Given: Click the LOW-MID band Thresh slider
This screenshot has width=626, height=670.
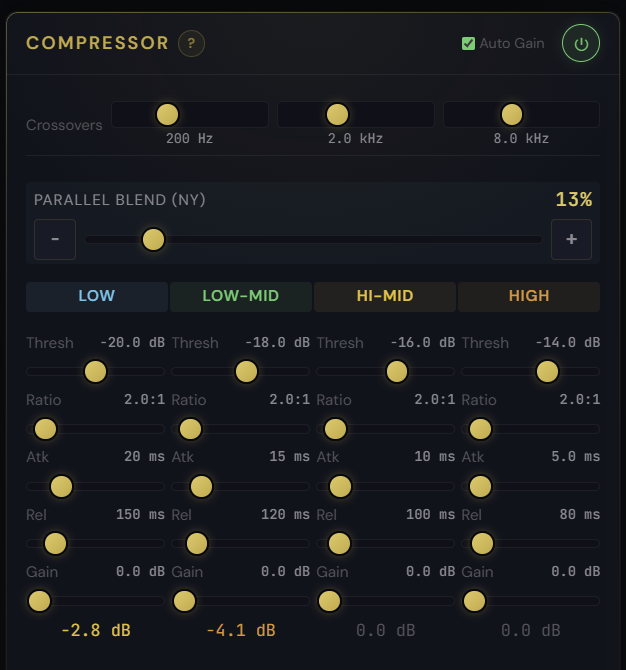Looking at the screenshot, I should 241,371.
